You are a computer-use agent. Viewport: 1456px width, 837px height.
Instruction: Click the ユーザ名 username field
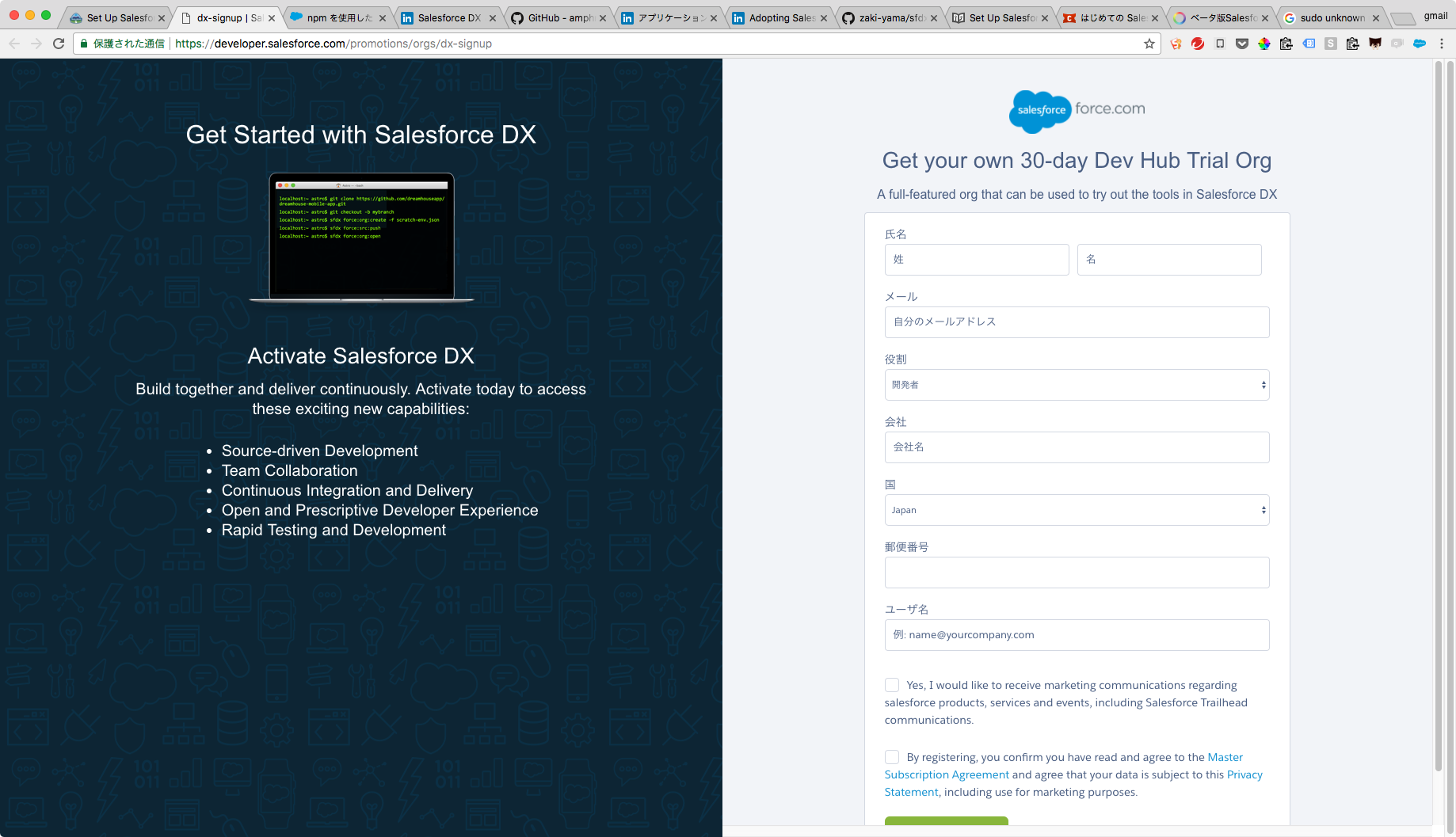pyautogui.click(x=1077, y=635)
